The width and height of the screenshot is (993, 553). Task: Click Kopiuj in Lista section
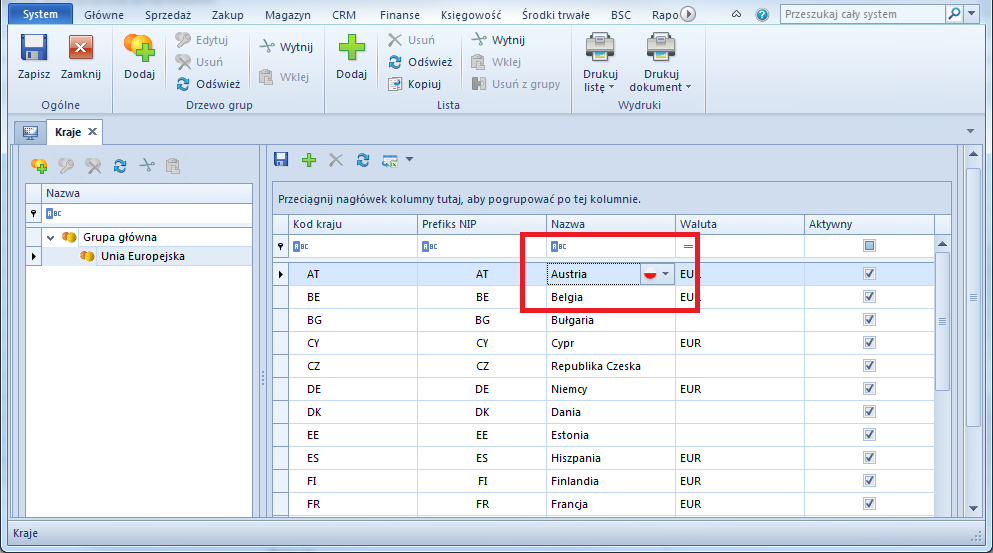pos(415,84)
